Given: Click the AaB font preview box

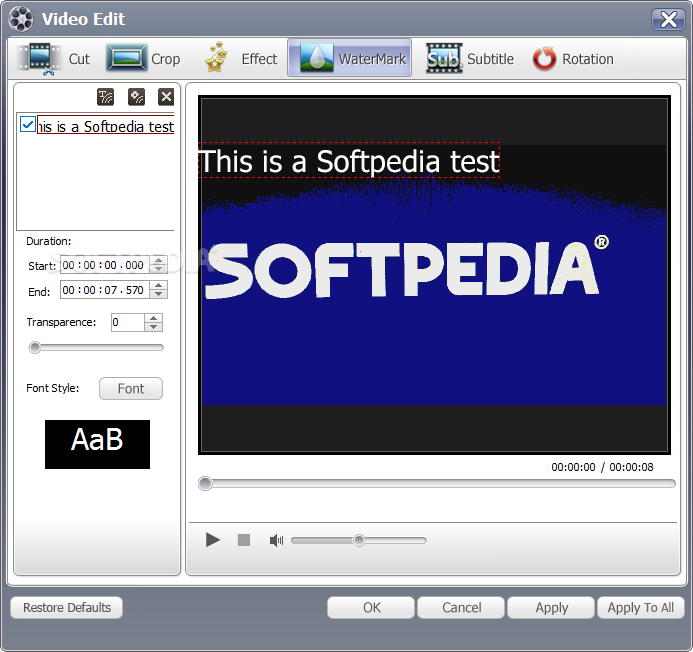Looking at the screenshot, I should click(97, 444).
